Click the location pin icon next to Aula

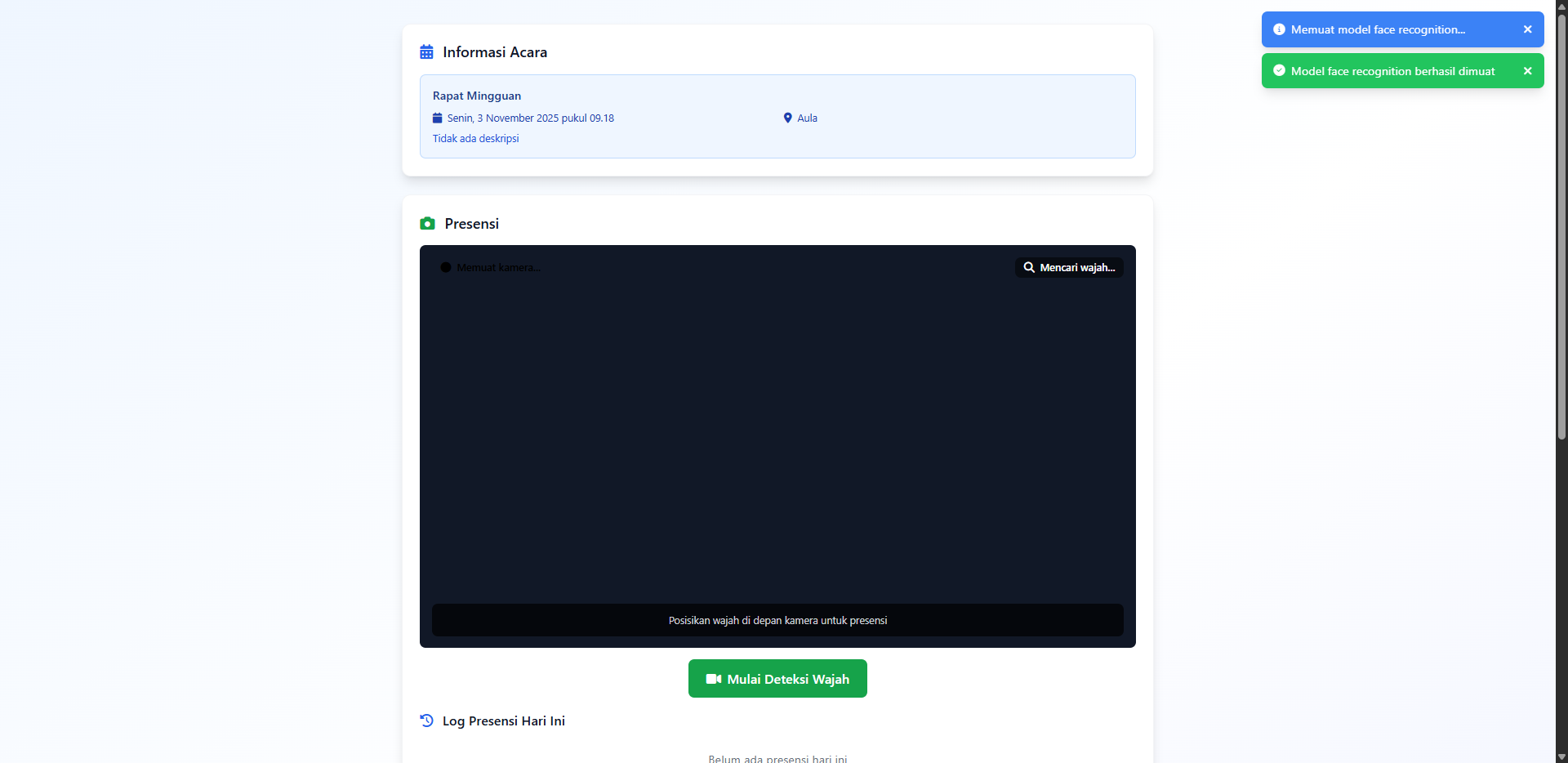(x=787, y=118)
